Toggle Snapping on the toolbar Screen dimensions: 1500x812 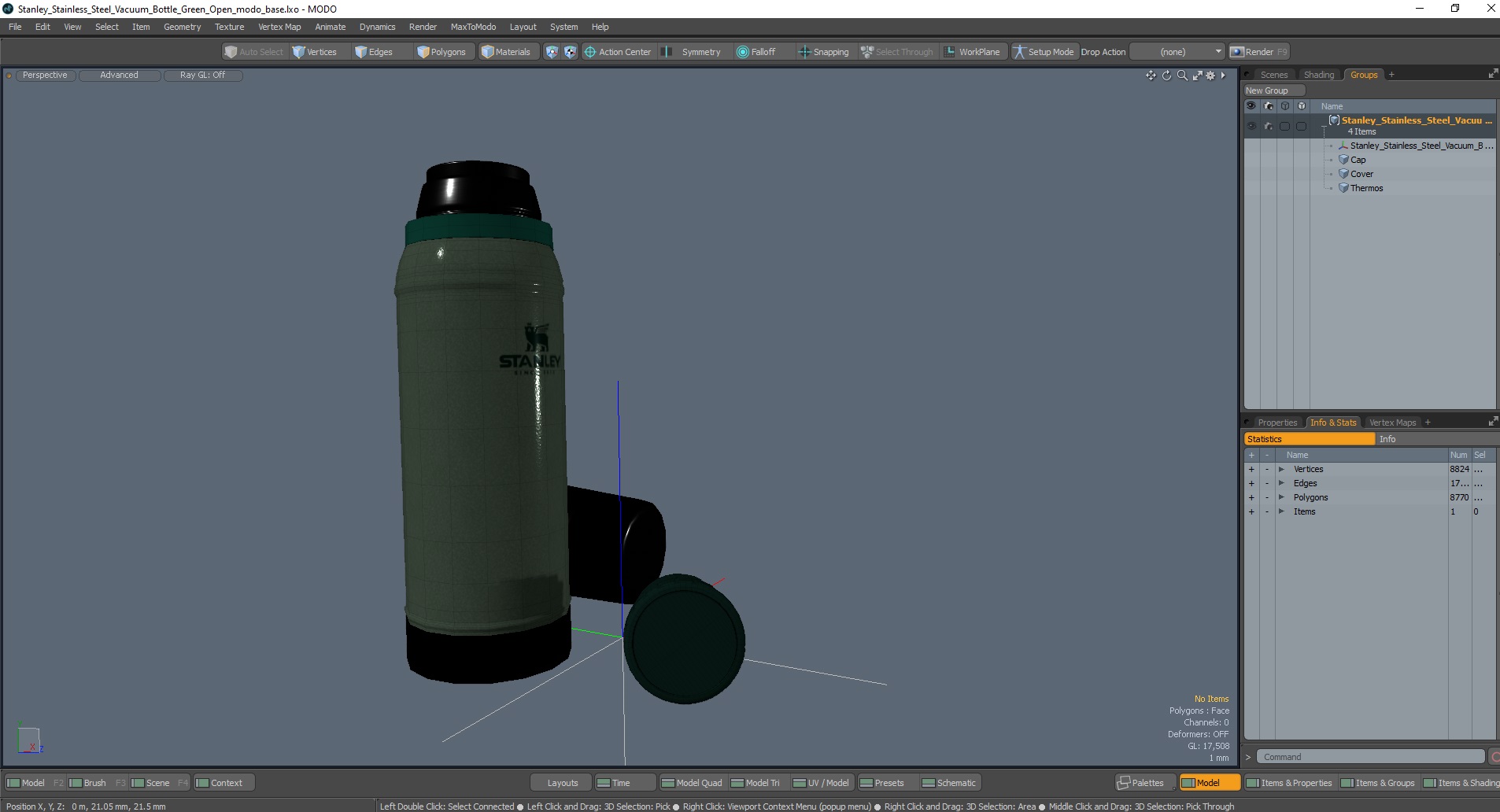click(x=823, y=52)
